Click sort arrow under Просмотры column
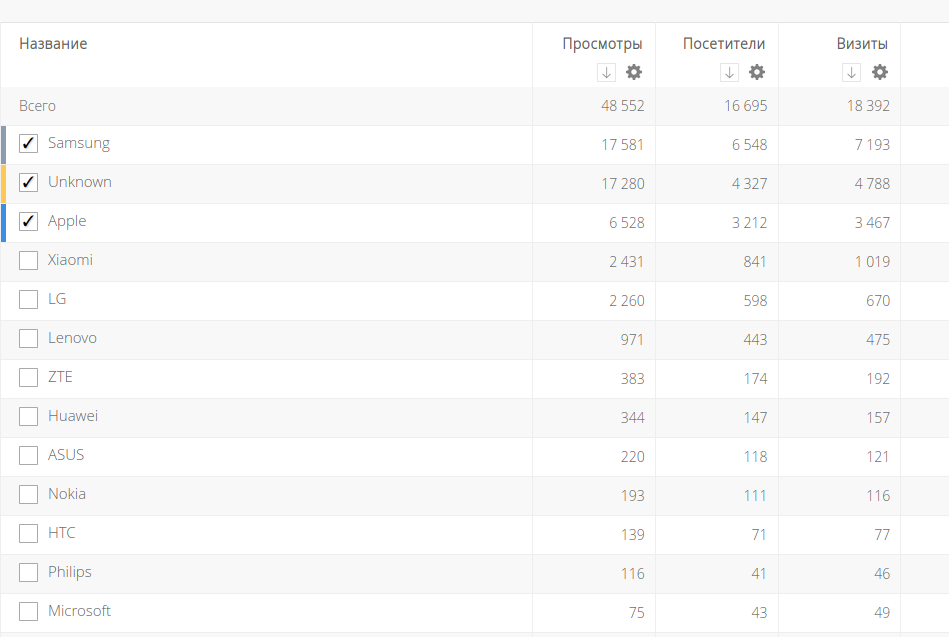949x637 pixels. [606, 72]
